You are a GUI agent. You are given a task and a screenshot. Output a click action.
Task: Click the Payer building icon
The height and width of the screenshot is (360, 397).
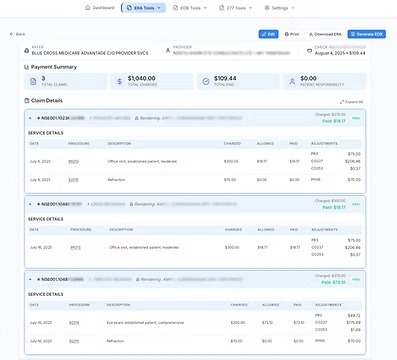click(27, 50)
